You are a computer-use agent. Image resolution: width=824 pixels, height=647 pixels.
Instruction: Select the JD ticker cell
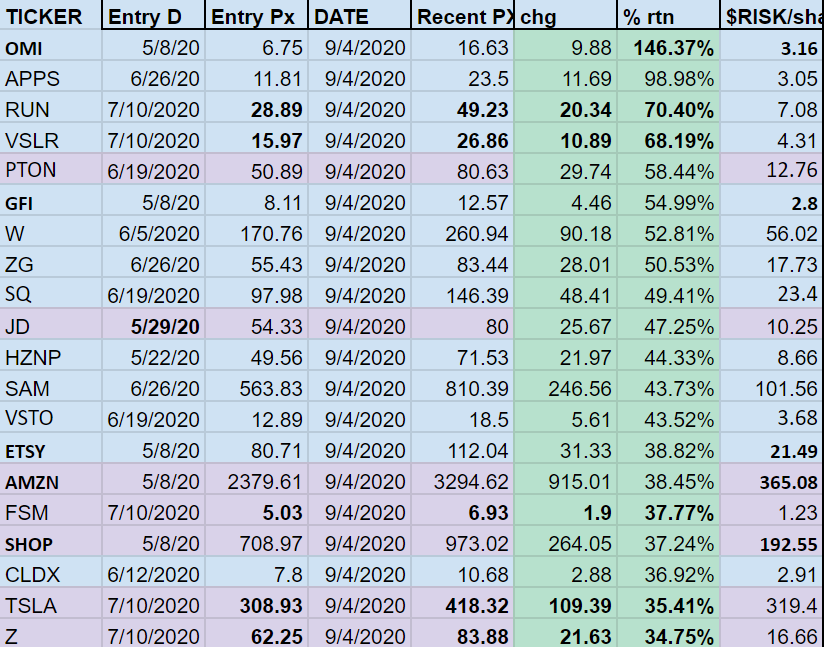pos(50,324)
